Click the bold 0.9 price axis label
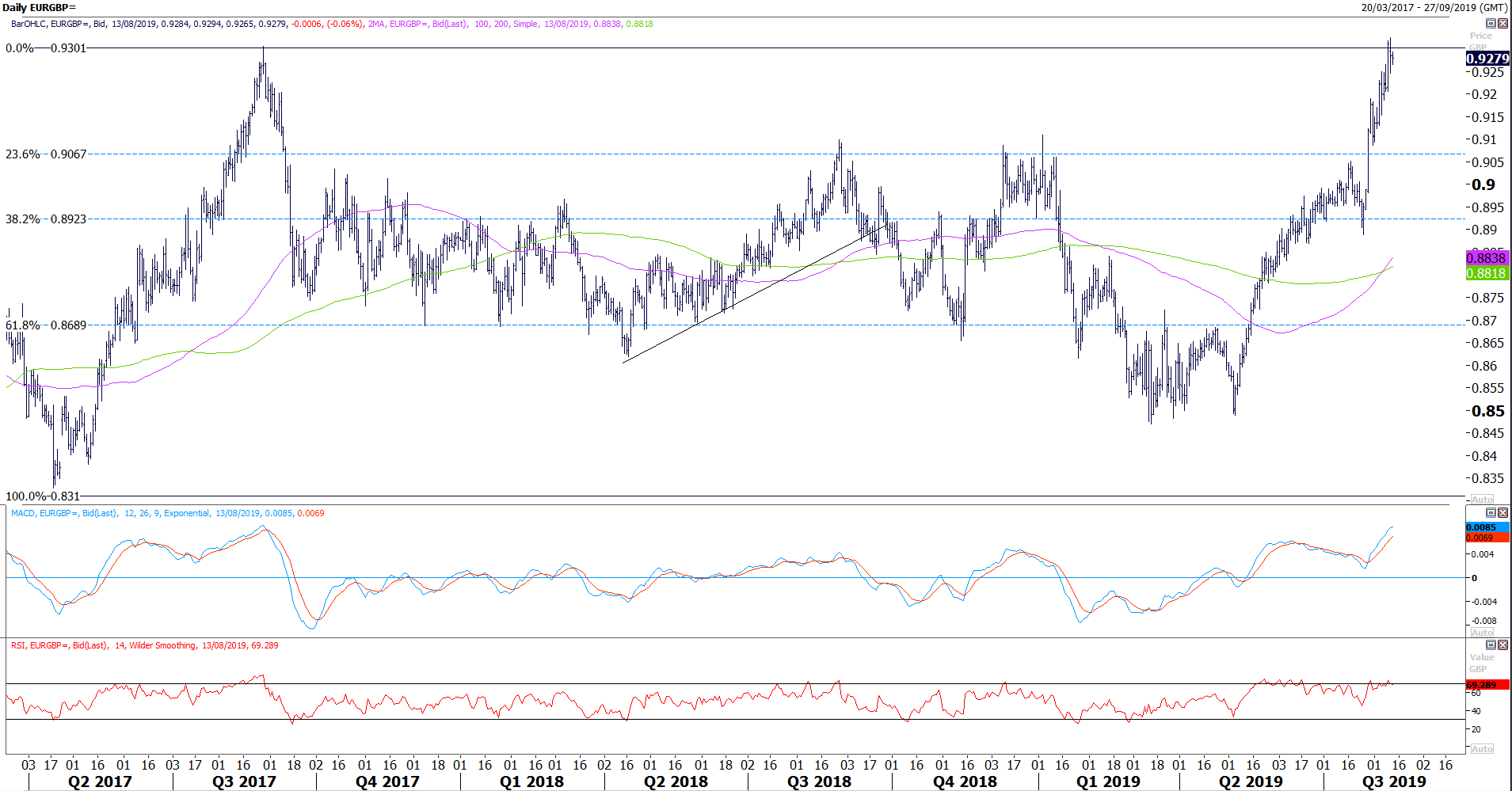Viewport: 1512px width, 791px height. [1483, 184]
